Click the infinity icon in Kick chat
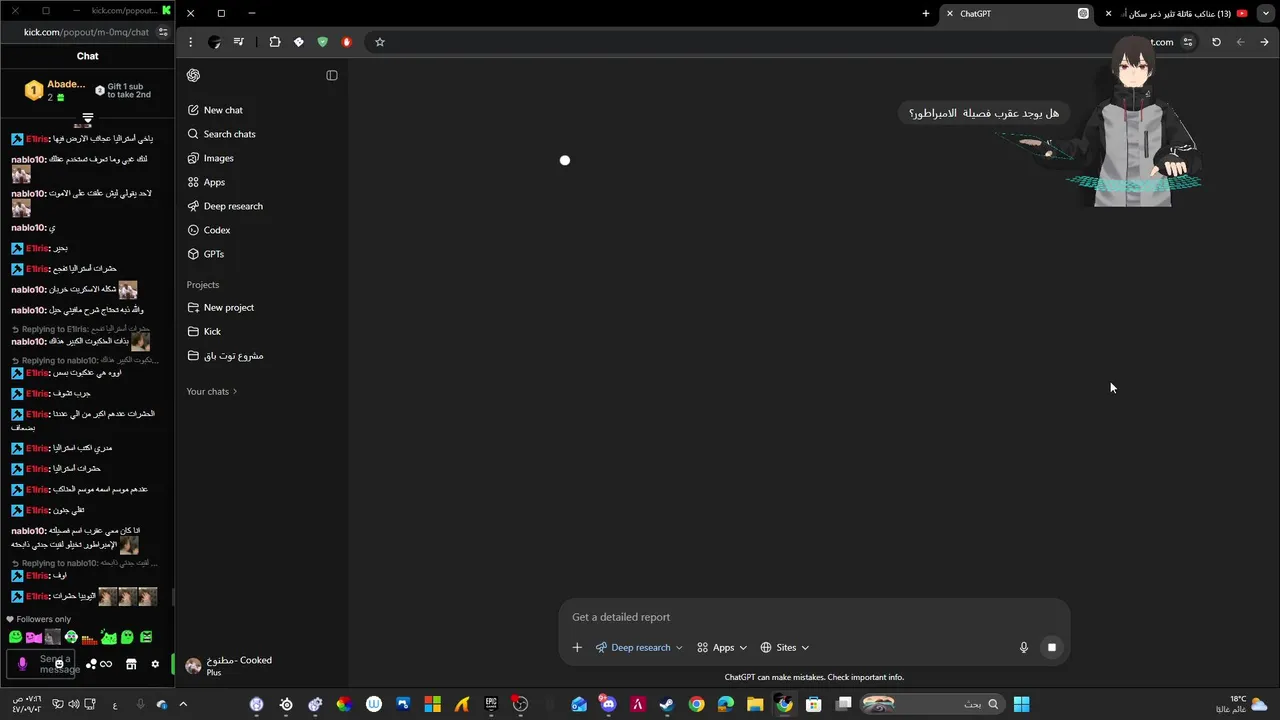Screen dimensions: 1280x720 (105, 664)
